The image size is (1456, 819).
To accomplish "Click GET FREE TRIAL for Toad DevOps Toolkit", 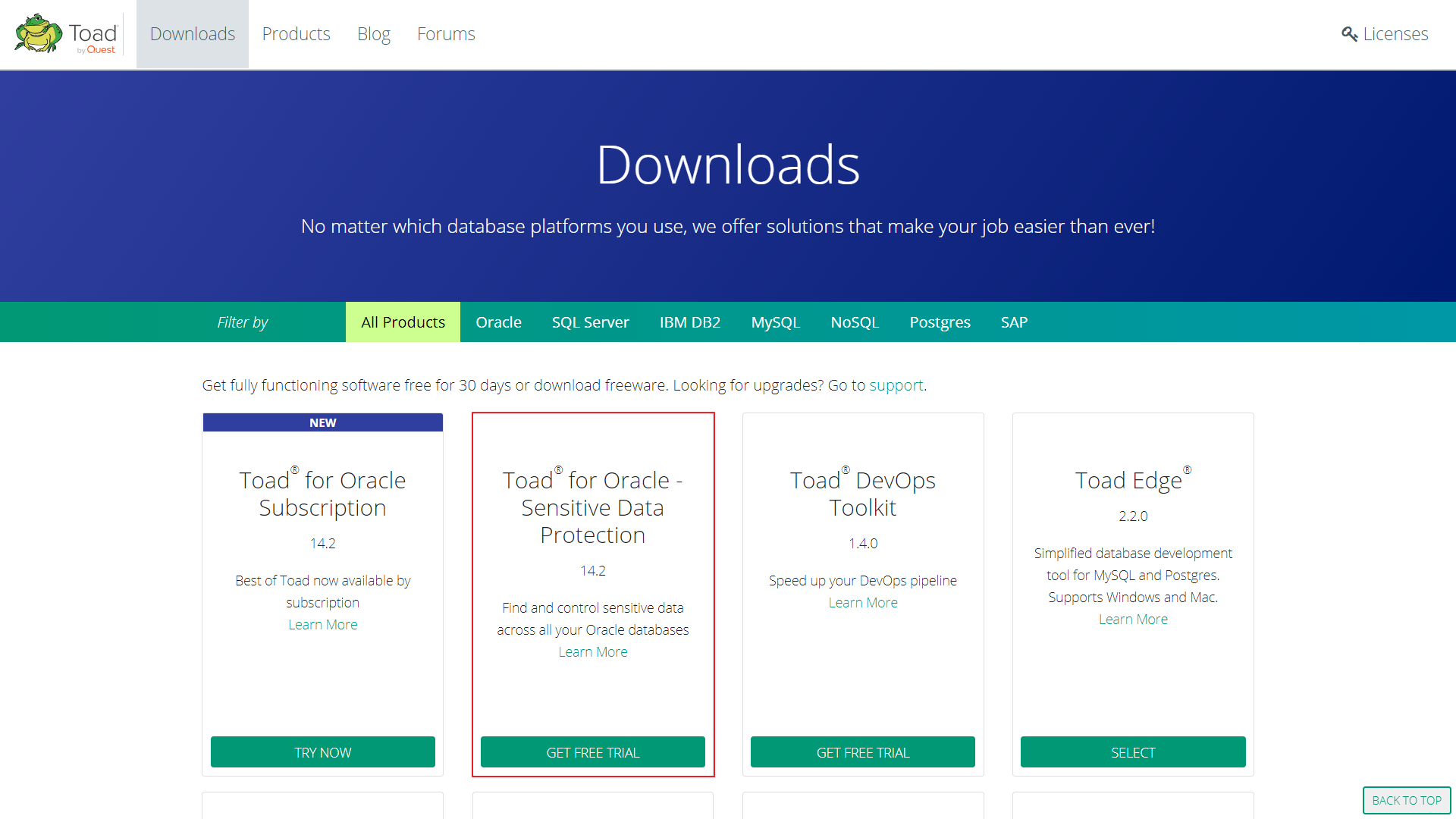I will point(863,752).
